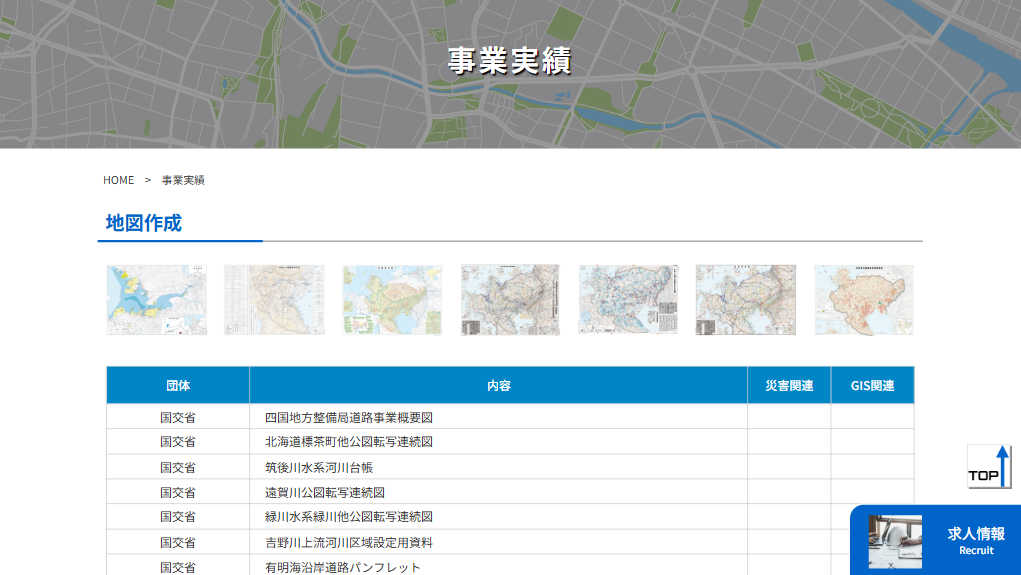This screenshot has width=1021, height=575.
Task: Click the 団体 column header
Action: pos(178,386)
